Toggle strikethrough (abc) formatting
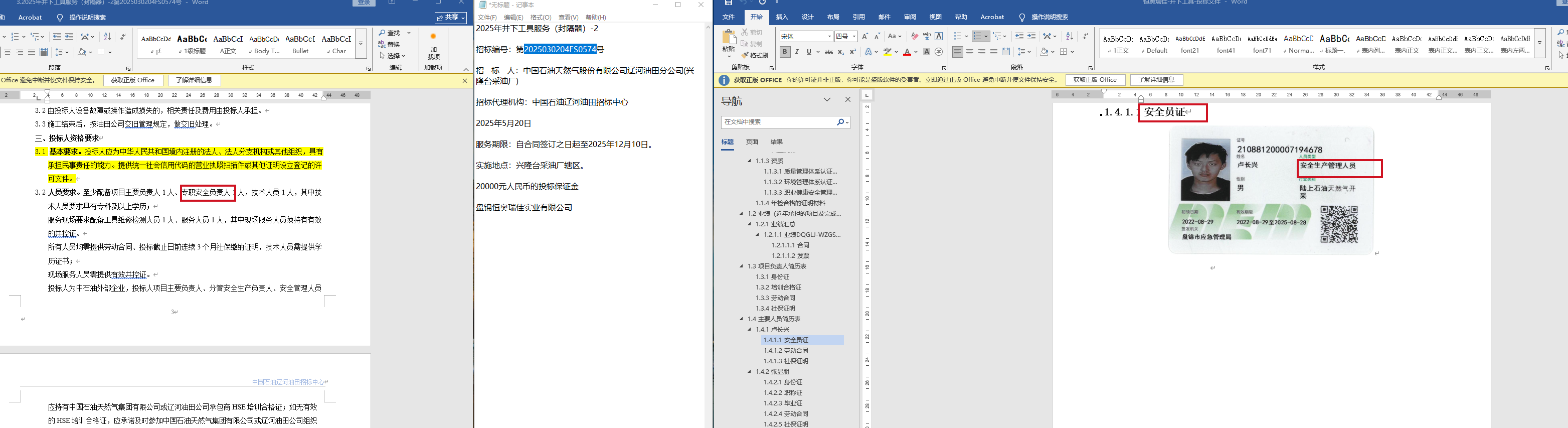 coord(828,52)
